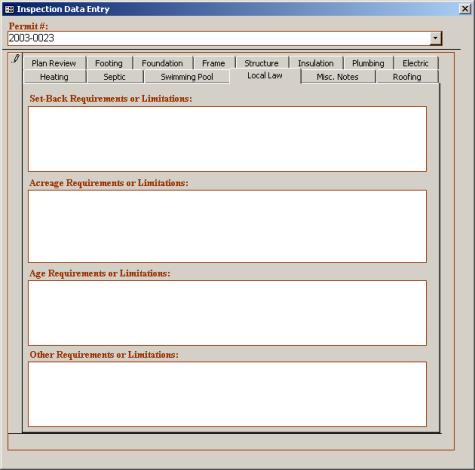Open the Septic tab

114,77
